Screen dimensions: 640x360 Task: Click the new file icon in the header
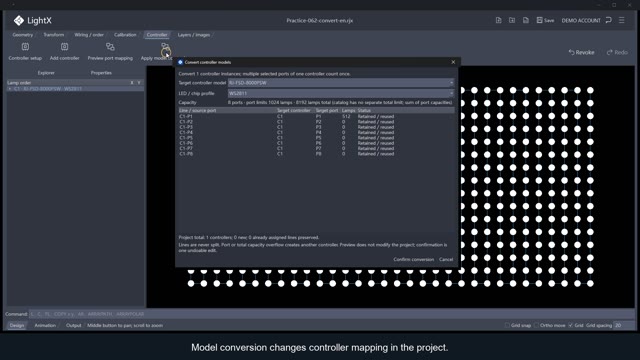(x=498, y=20)
